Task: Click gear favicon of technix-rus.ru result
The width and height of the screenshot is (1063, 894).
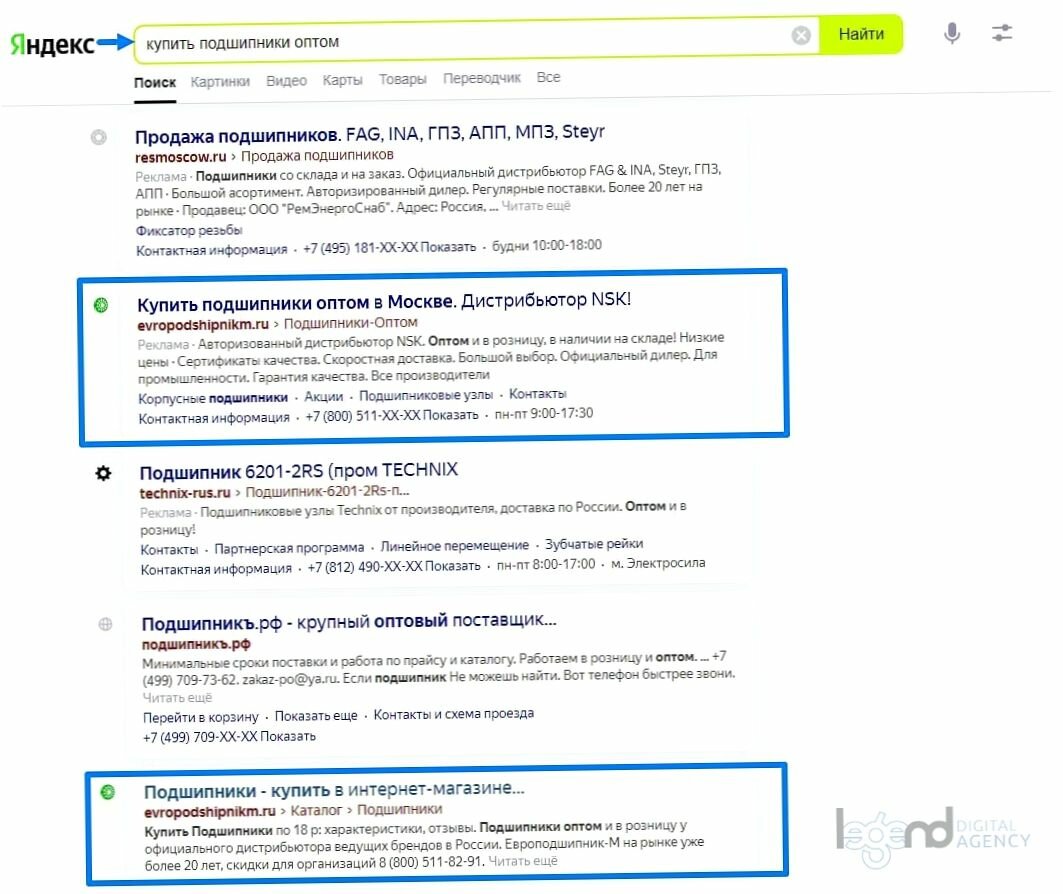Action: click(103, 472)
